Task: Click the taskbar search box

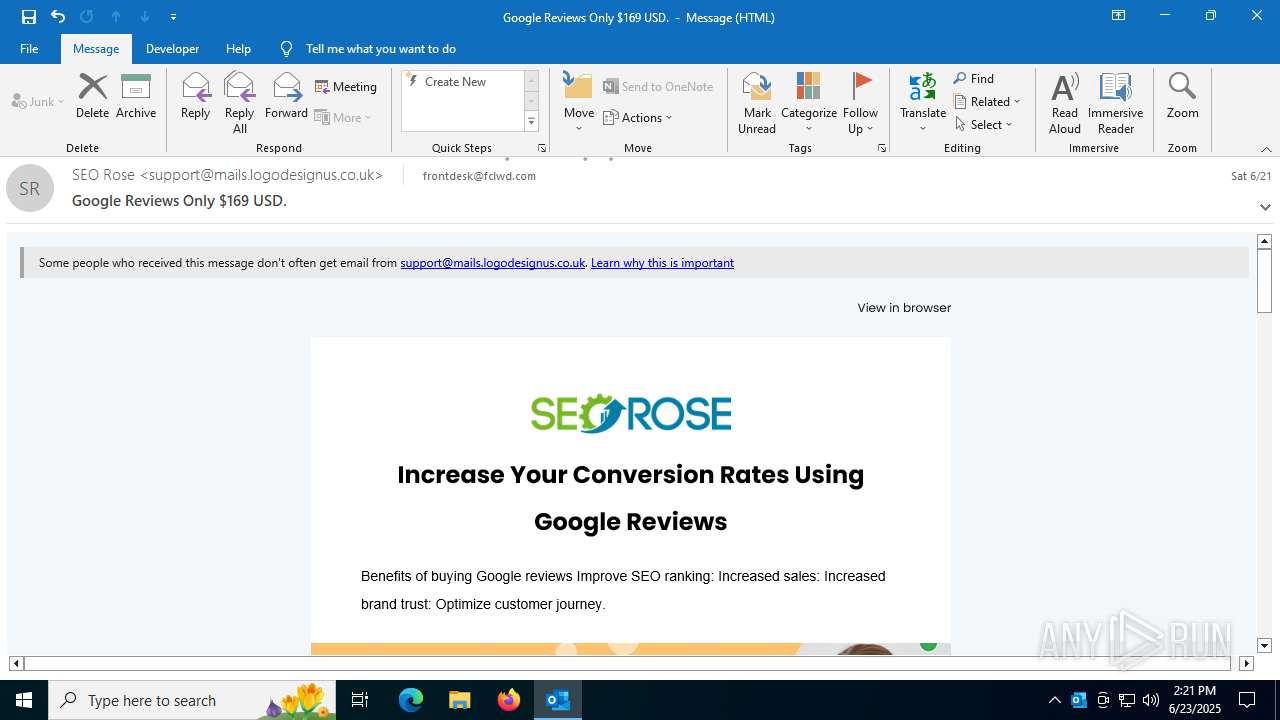Action: [192, 700]
